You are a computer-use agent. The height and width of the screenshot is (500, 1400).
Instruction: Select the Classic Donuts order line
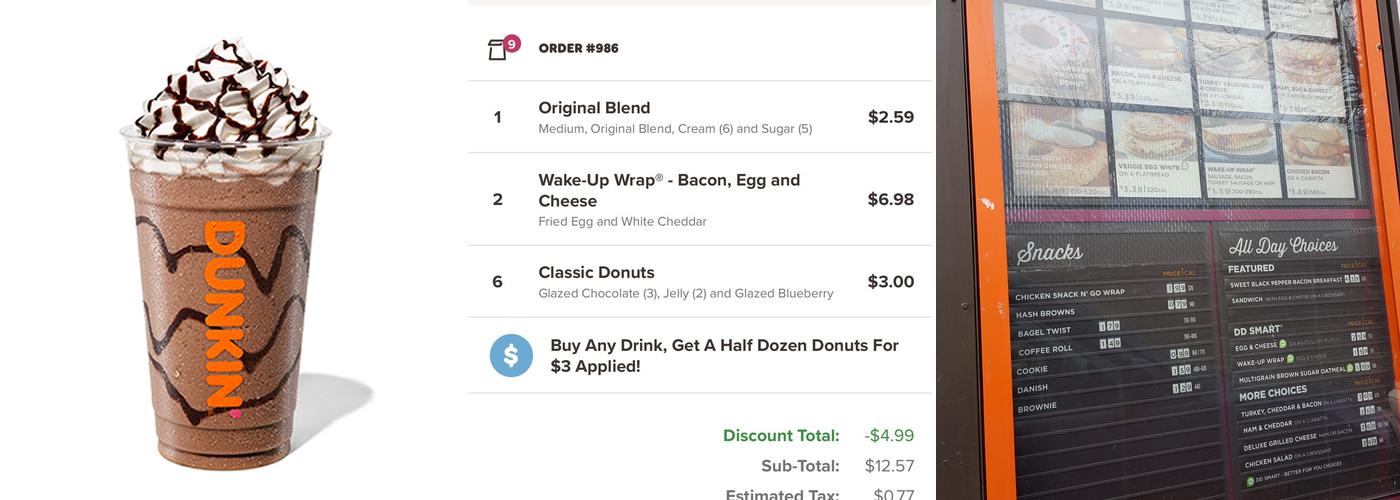click(596, 272)
